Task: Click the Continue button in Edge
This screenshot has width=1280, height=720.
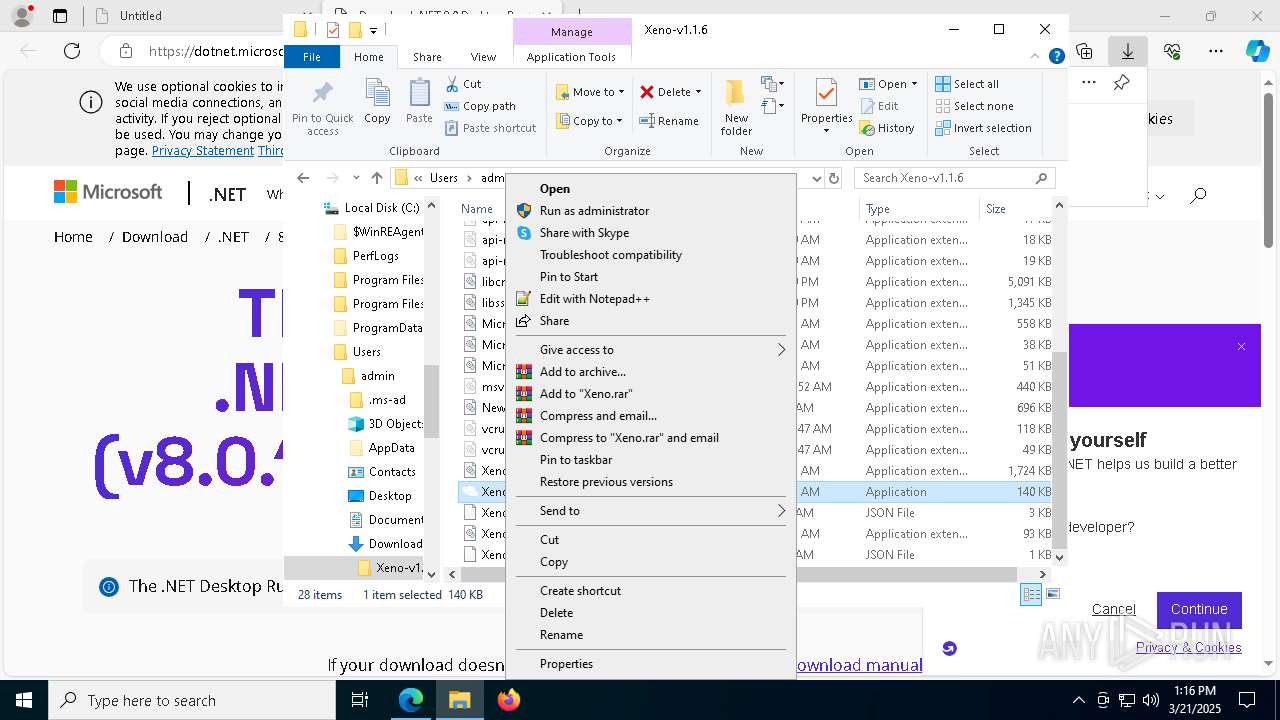Action: point(1199,609)
